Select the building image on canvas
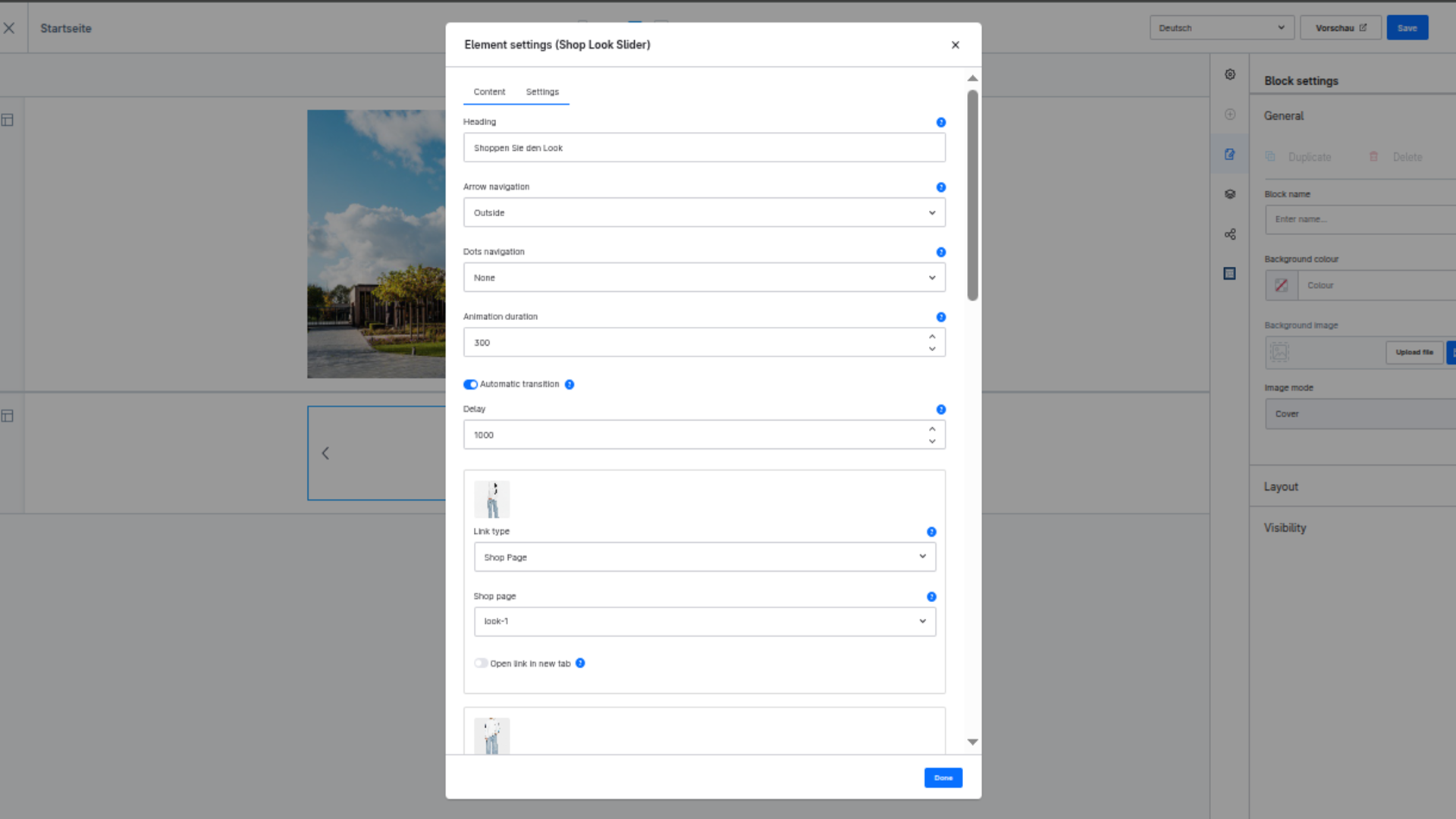 [x=376, y=244]
